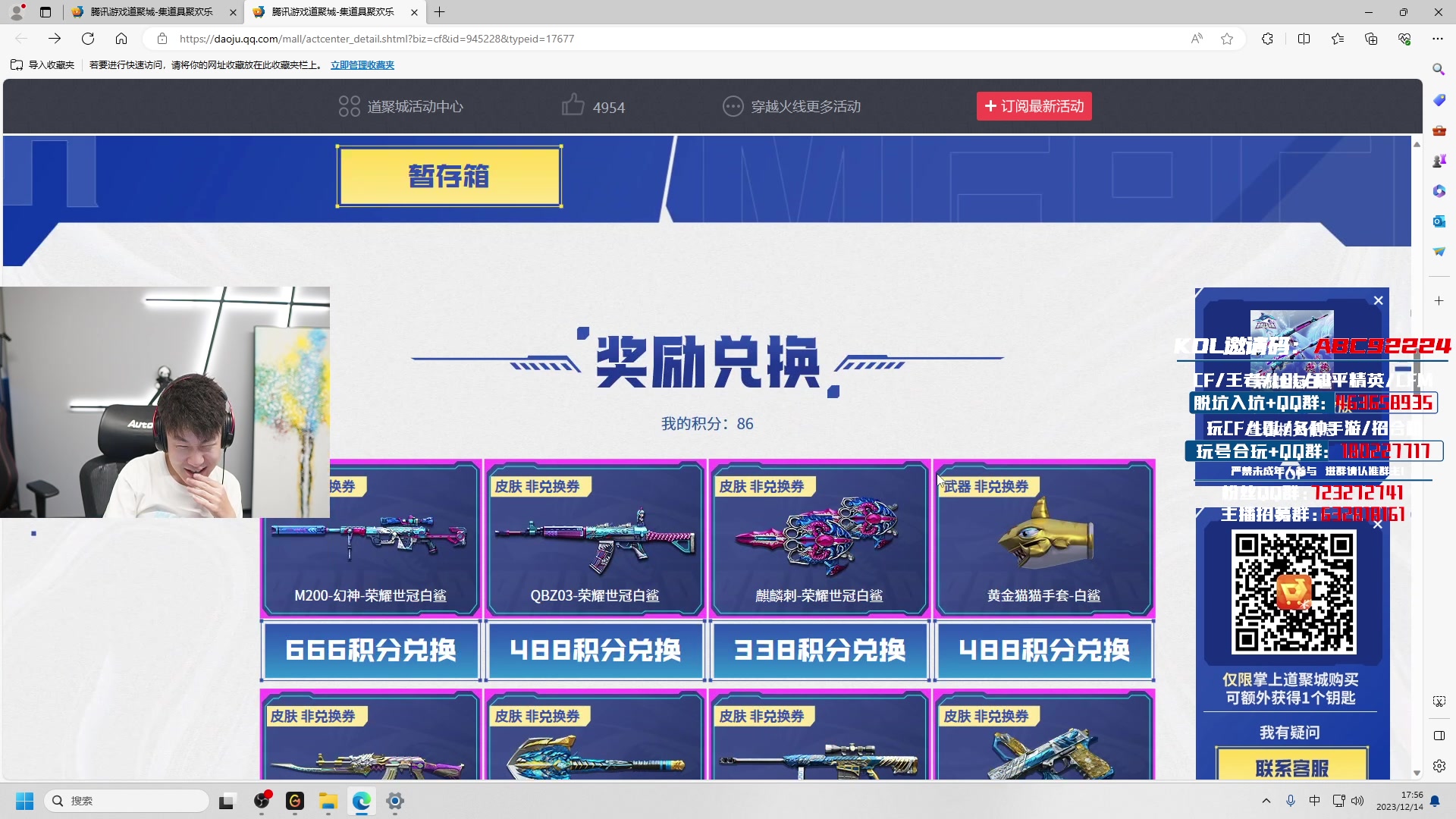Open 穿越火线更多活动 link
The image size is (1456, 819).
coord(792,107)
